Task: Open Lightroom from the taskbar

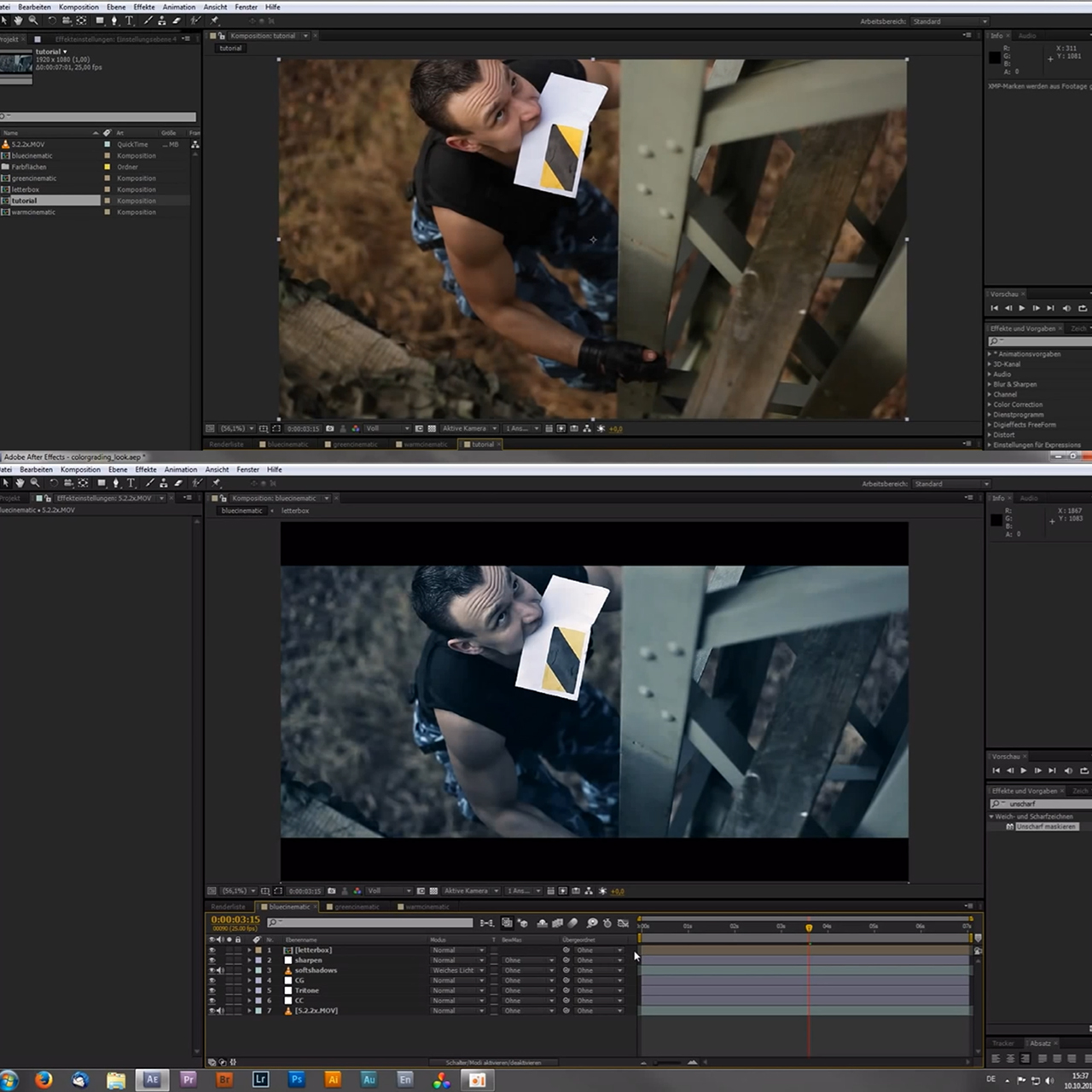Action: pos(260,1079)
